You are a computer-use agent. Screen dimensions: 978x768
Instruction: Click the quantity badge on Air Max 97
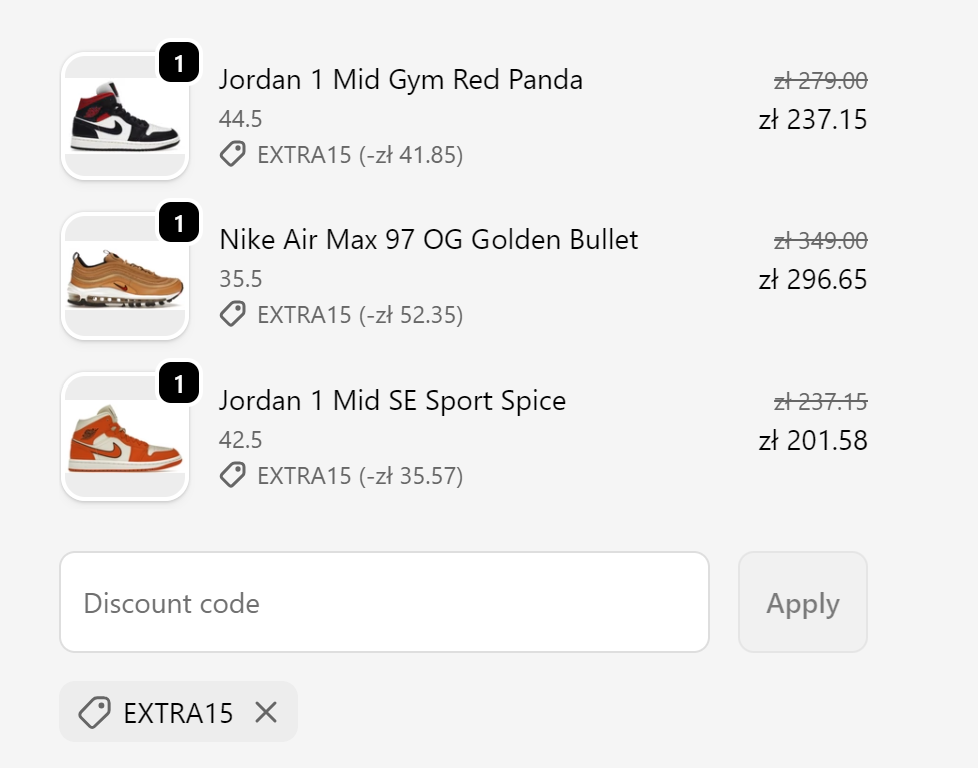tap(179, 222)
